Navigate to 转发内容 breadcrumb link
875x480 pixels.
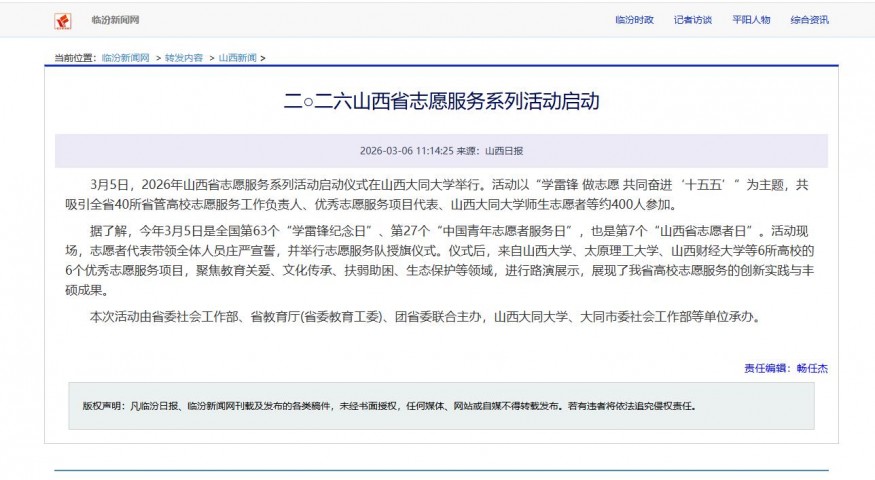point(183,58)
